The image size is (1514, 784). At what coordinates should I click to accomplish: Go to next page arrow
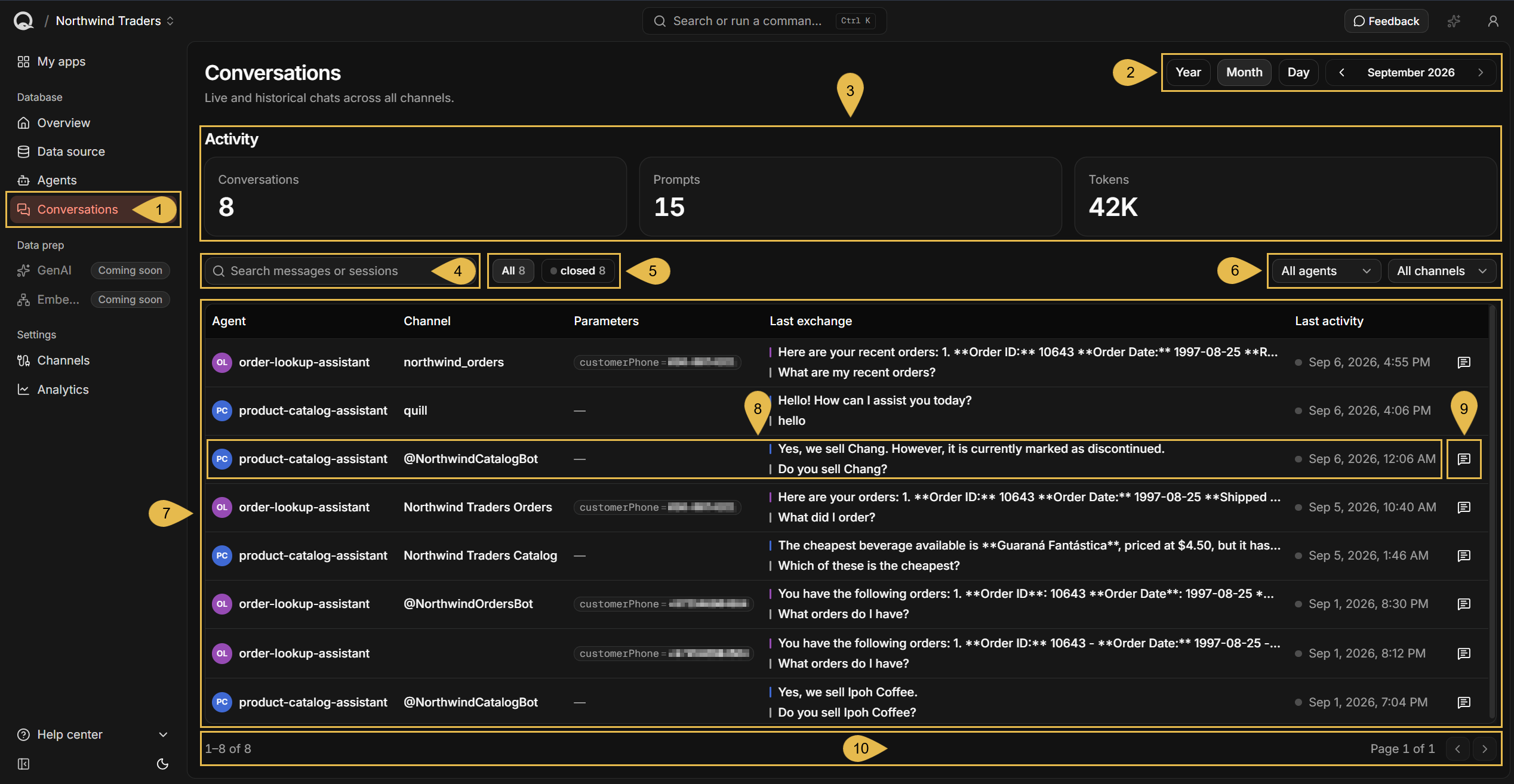(1484, 748)
